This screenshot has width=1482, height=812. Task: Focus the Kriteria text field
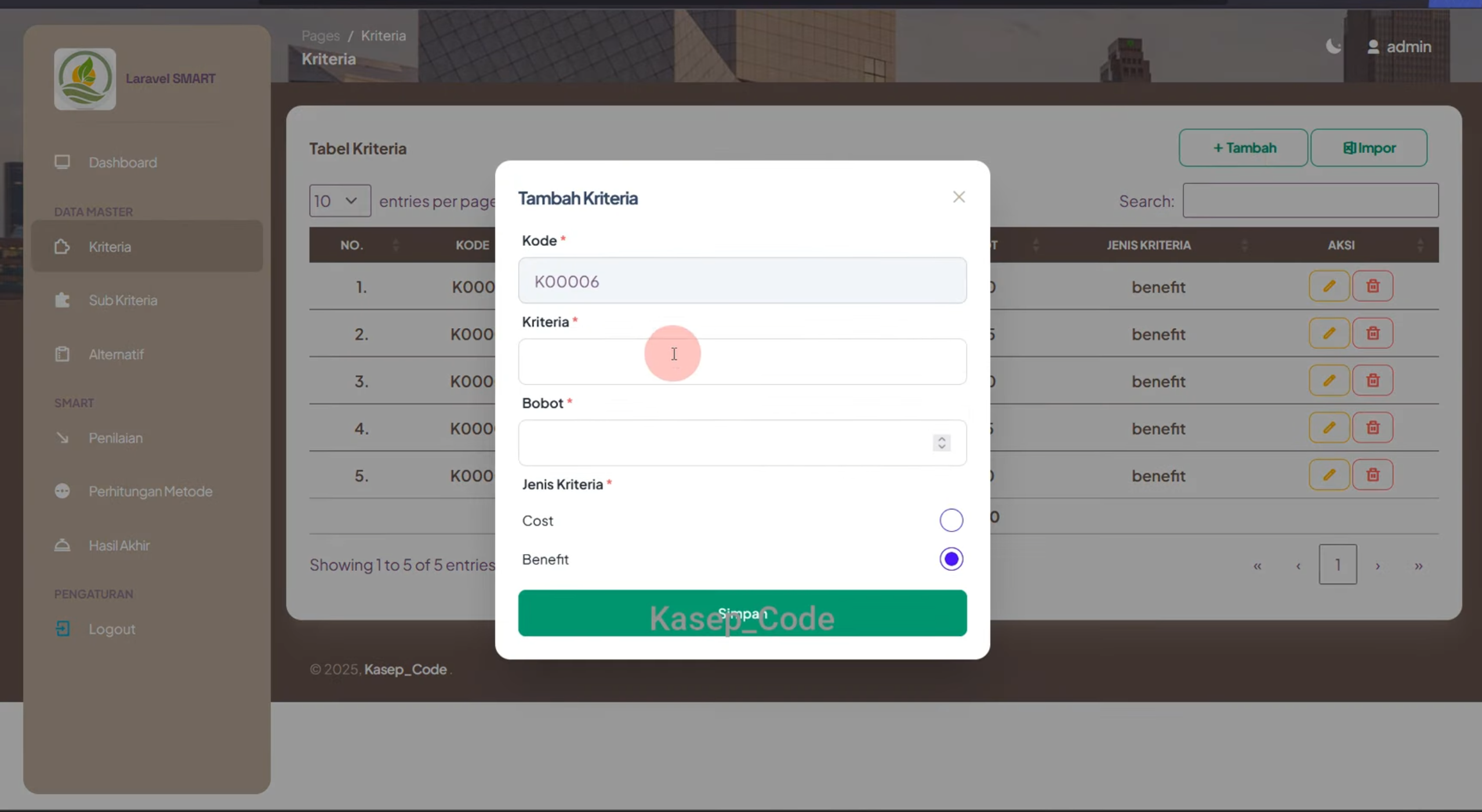(742, 362)
